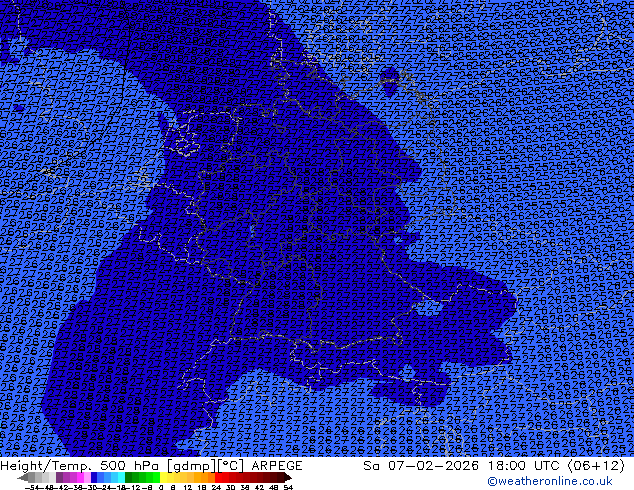This screenshot has width=634, height=490.
Task: Click the date 'Sa 07-02-2026' text
Action: (421, 466)
